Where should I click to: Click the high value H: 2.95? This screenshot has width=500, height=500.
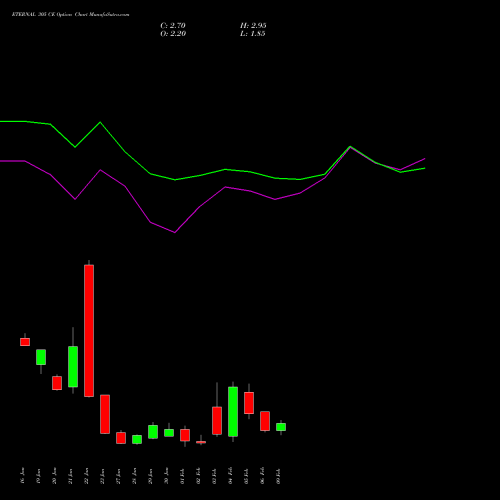(x=253, y=26)
